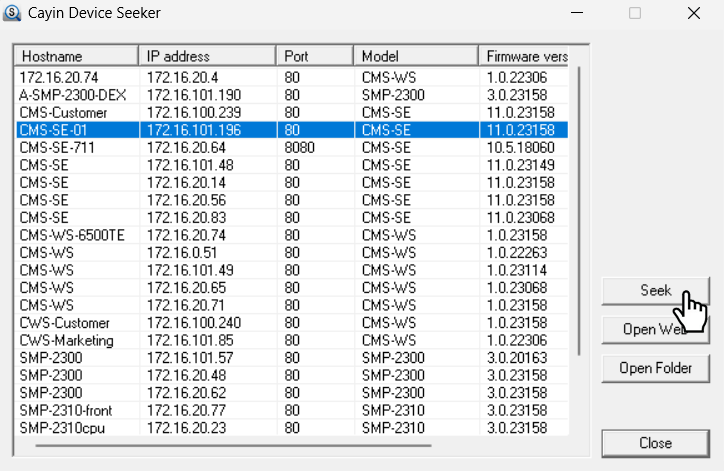Click the Cayin Device Seeker app icon
This screenshot has width=724, height=471.
[x=12, y=13]
